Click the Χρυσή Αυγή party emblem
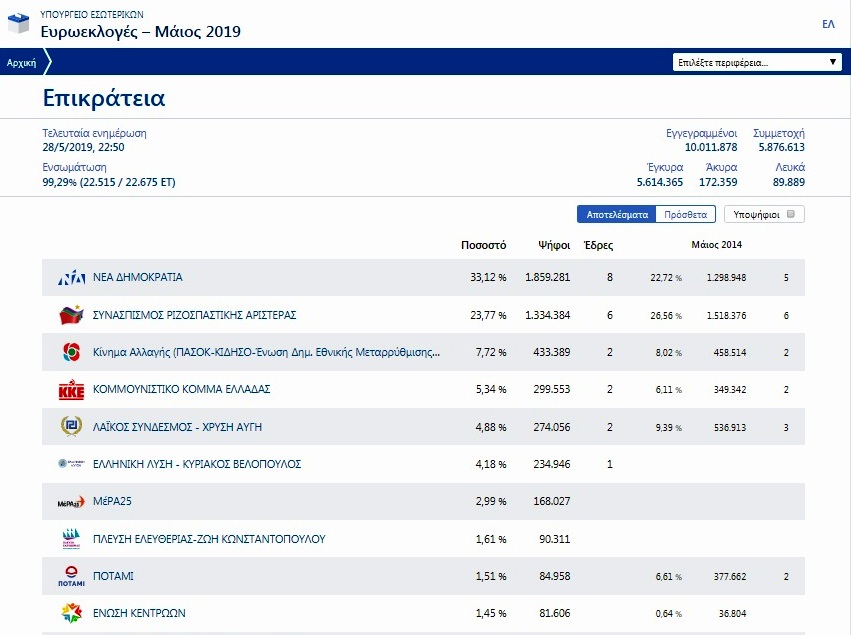The height and width of the screenshot is (635, 851). point(72,427)
